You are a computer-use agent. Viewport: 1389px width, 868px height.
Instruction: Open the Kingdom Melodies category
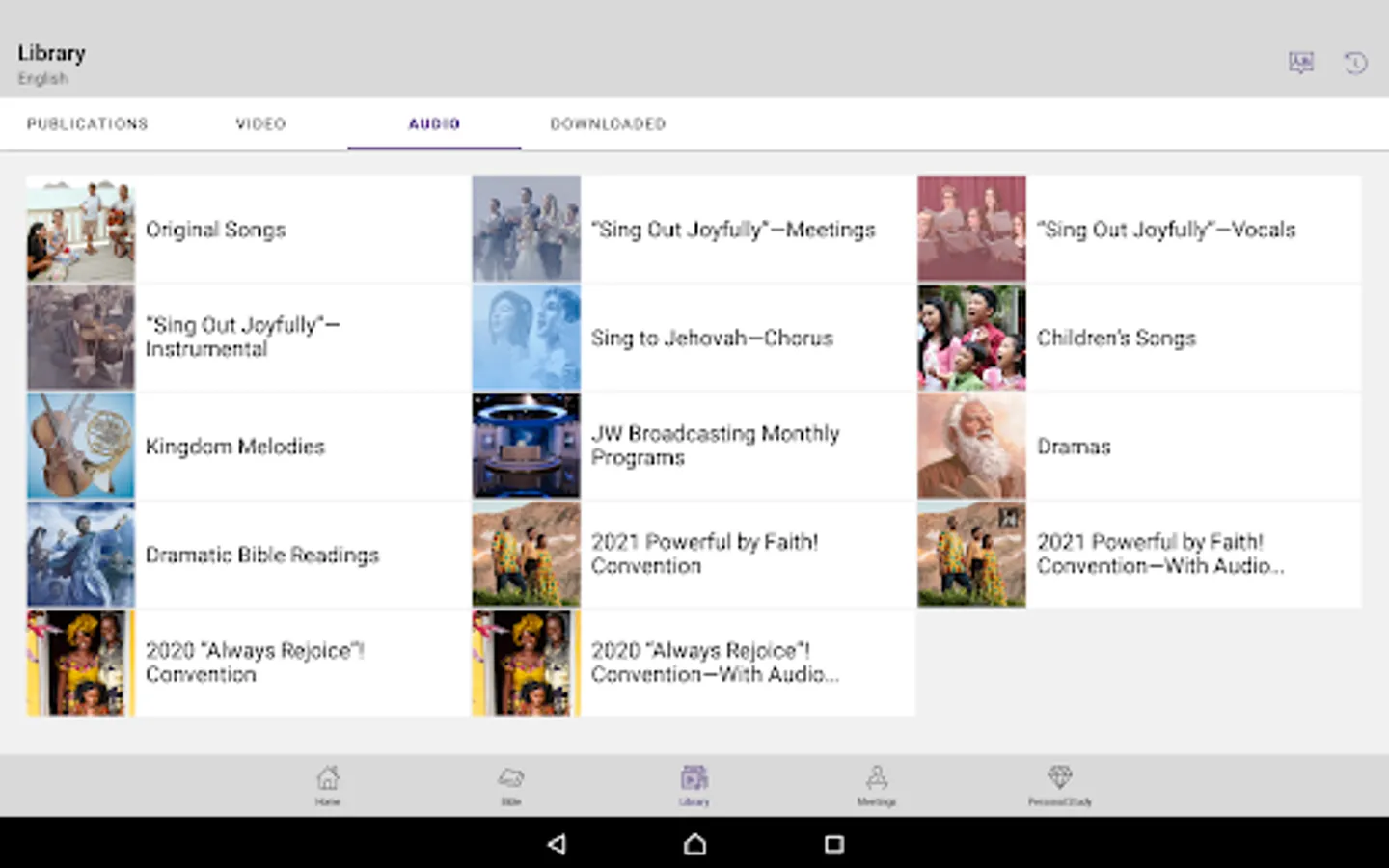248,446
